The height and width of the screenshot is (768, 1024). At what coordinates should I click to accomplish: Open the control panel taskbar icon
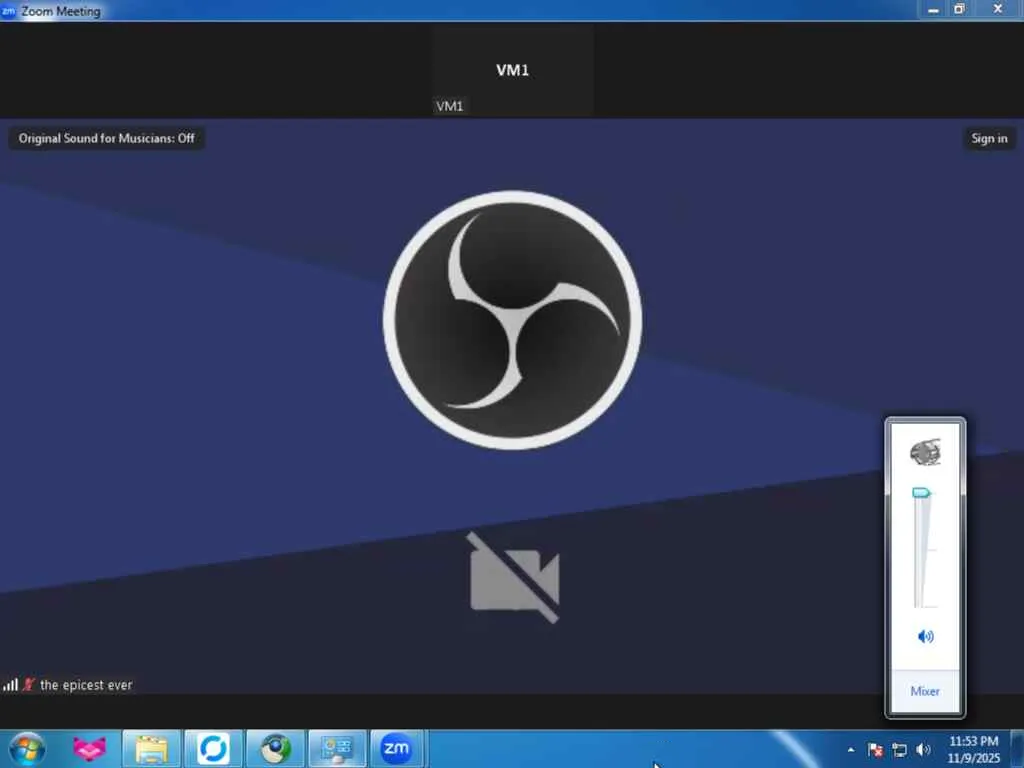pyautogui.click(x=338, y=748)
